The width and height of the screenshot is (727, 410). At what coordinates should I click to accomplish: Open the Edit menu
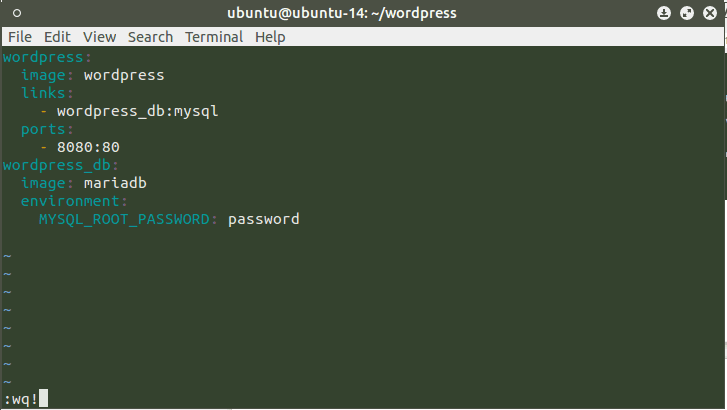pos(57,37)
